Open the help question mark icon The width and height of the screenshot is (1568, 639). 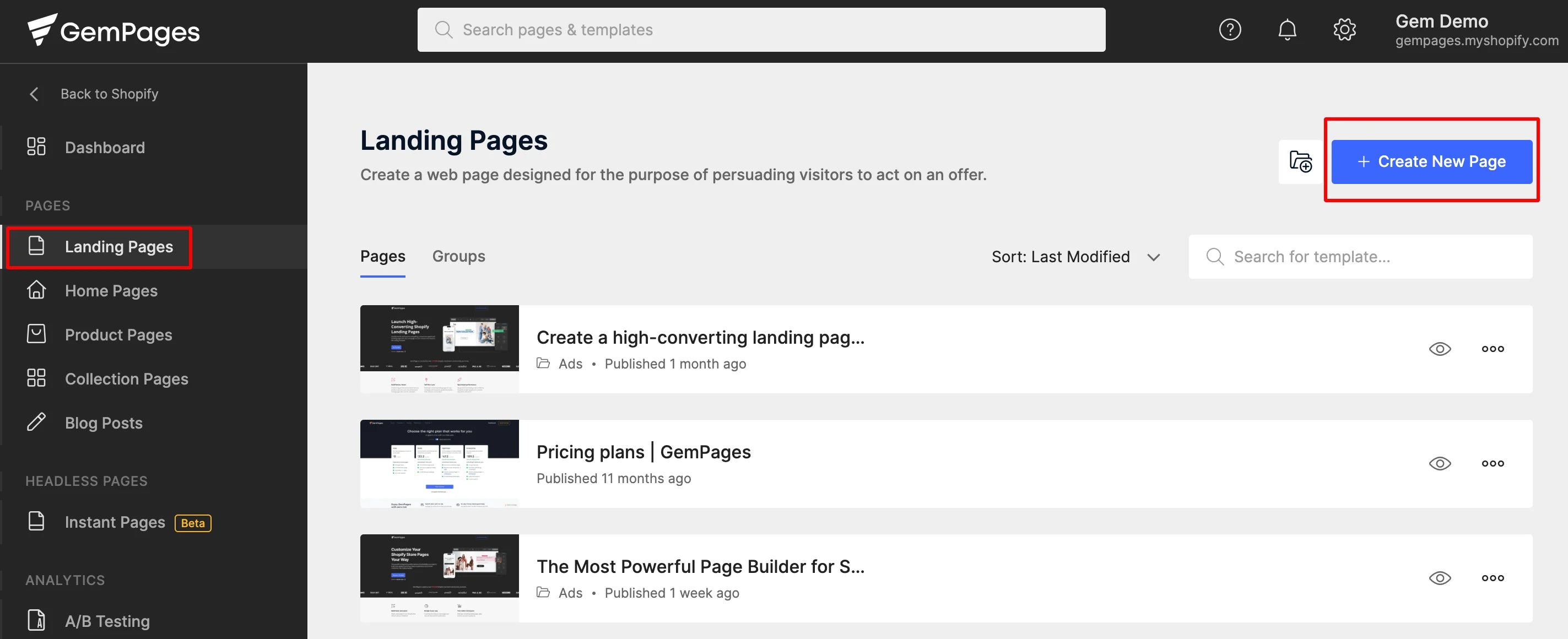[x=1230, y=29]
